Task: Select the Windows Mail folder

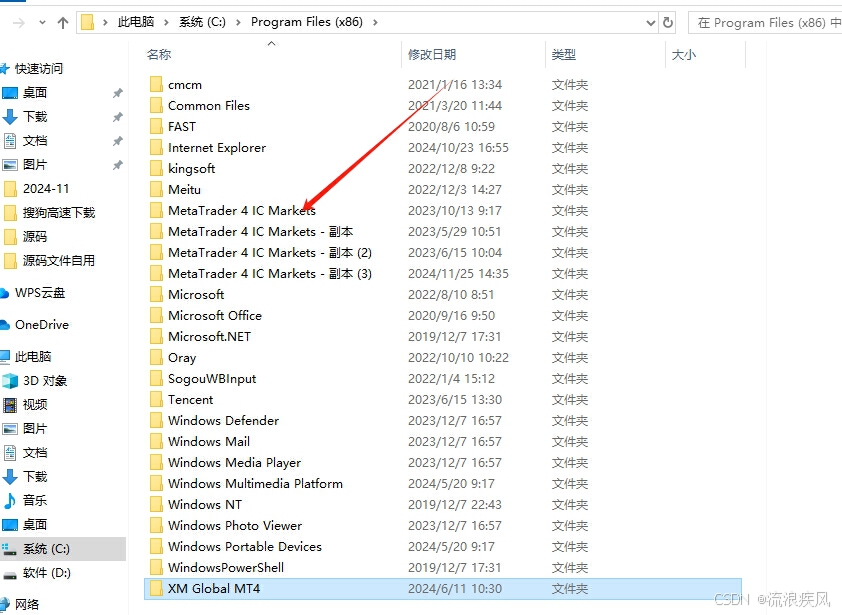Action: coord(209,442)
